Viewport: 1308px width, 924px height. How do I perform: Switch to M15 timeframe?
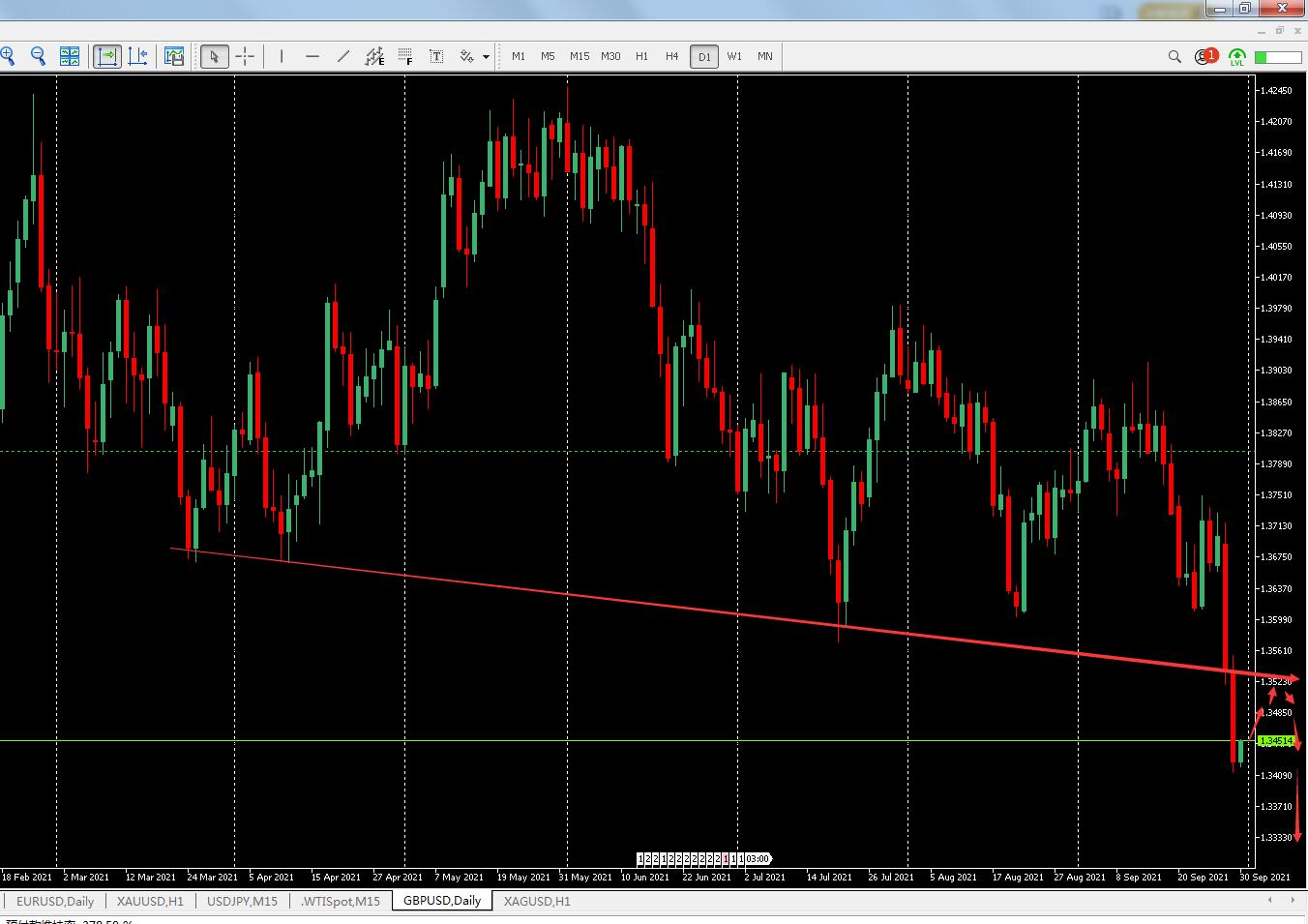point(580,56)
